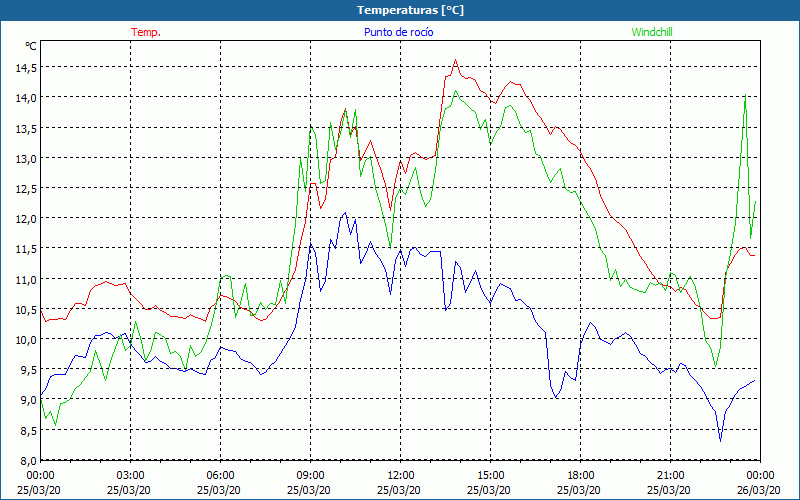The image size is (800, 500).
Task: Click the 13,0 y-axis value
Action: pos(26,158)
